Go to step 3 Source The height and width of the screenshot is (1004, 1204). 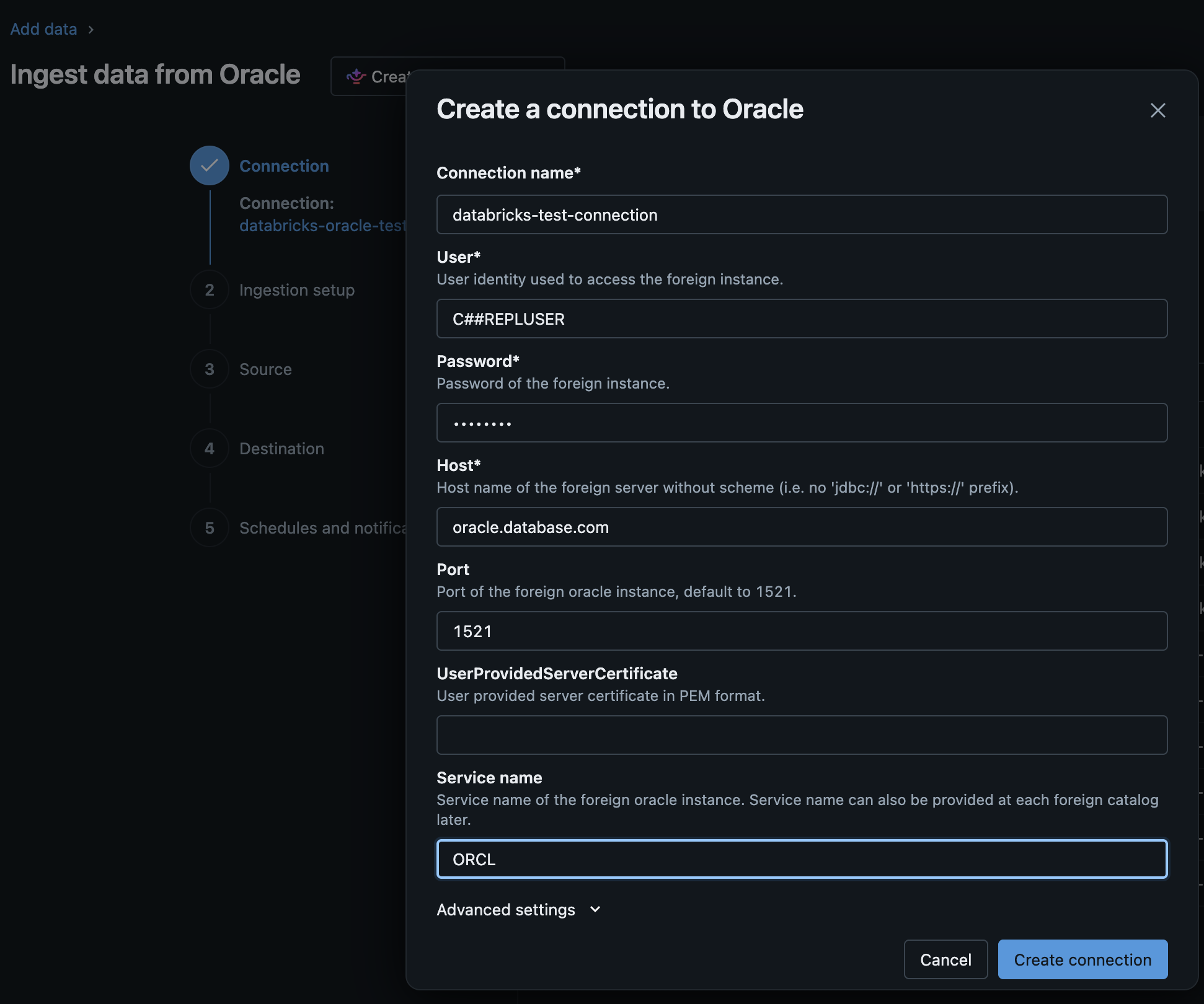pos(265,369)
